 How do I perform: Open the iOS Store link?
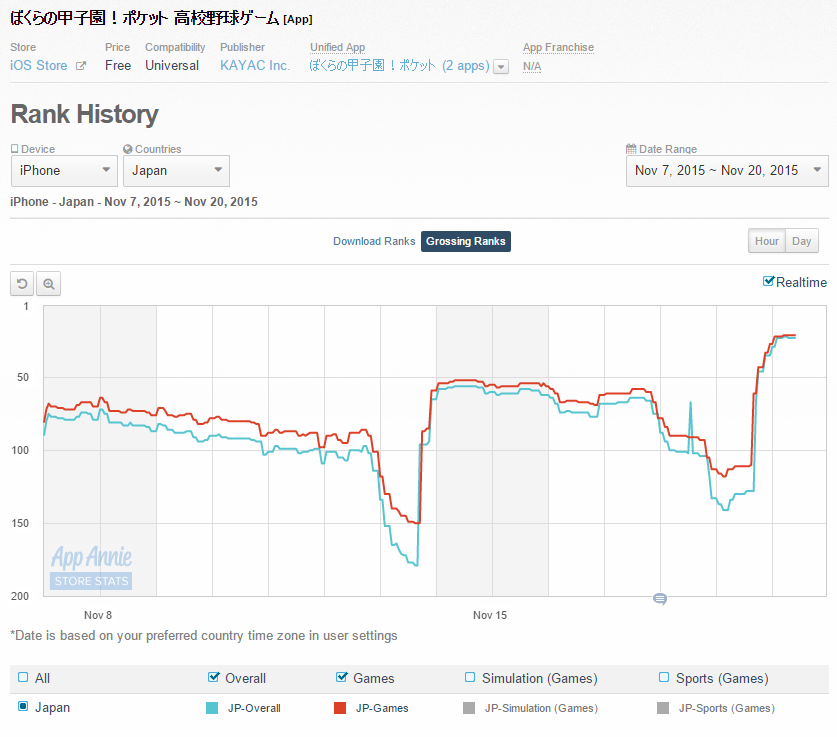(x=38, y=66)
